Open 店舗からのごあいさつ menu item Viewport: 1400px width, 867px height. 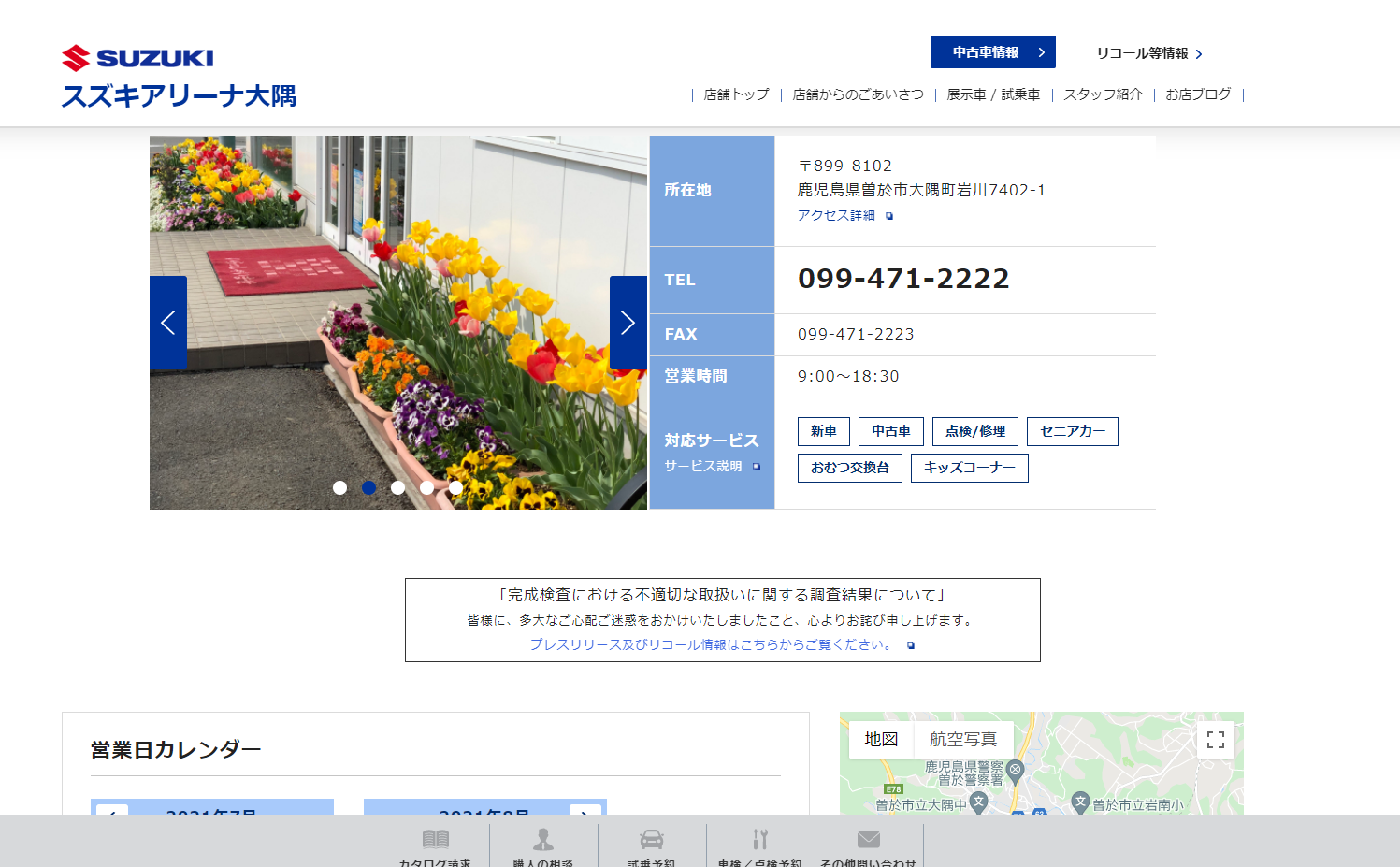click(x=858, y=94)
